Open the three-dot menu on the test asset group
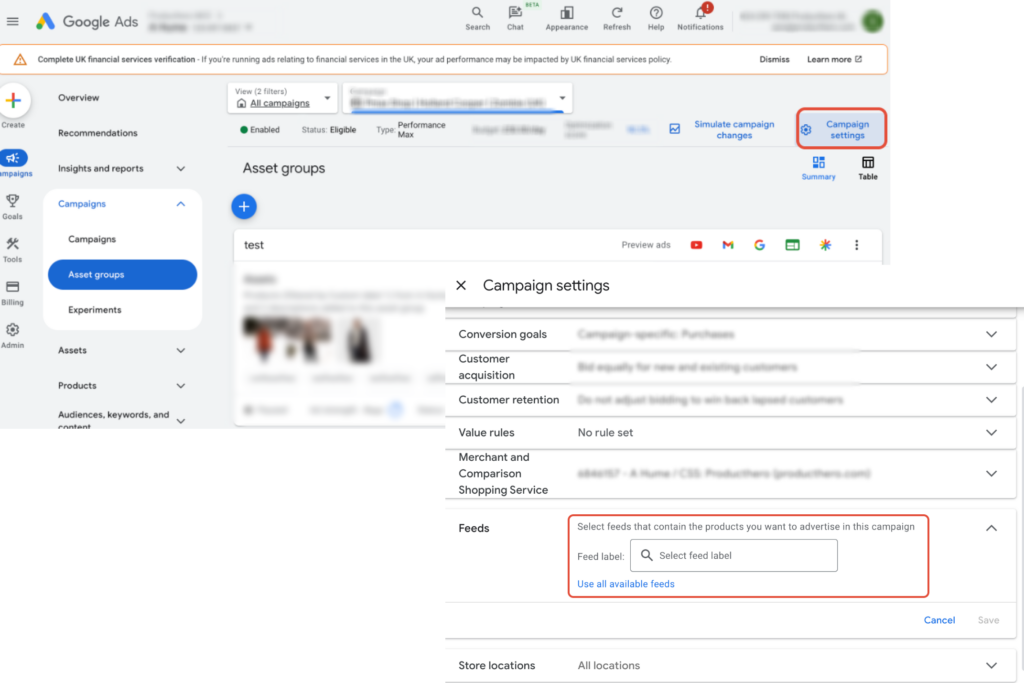 coord(857,244)
